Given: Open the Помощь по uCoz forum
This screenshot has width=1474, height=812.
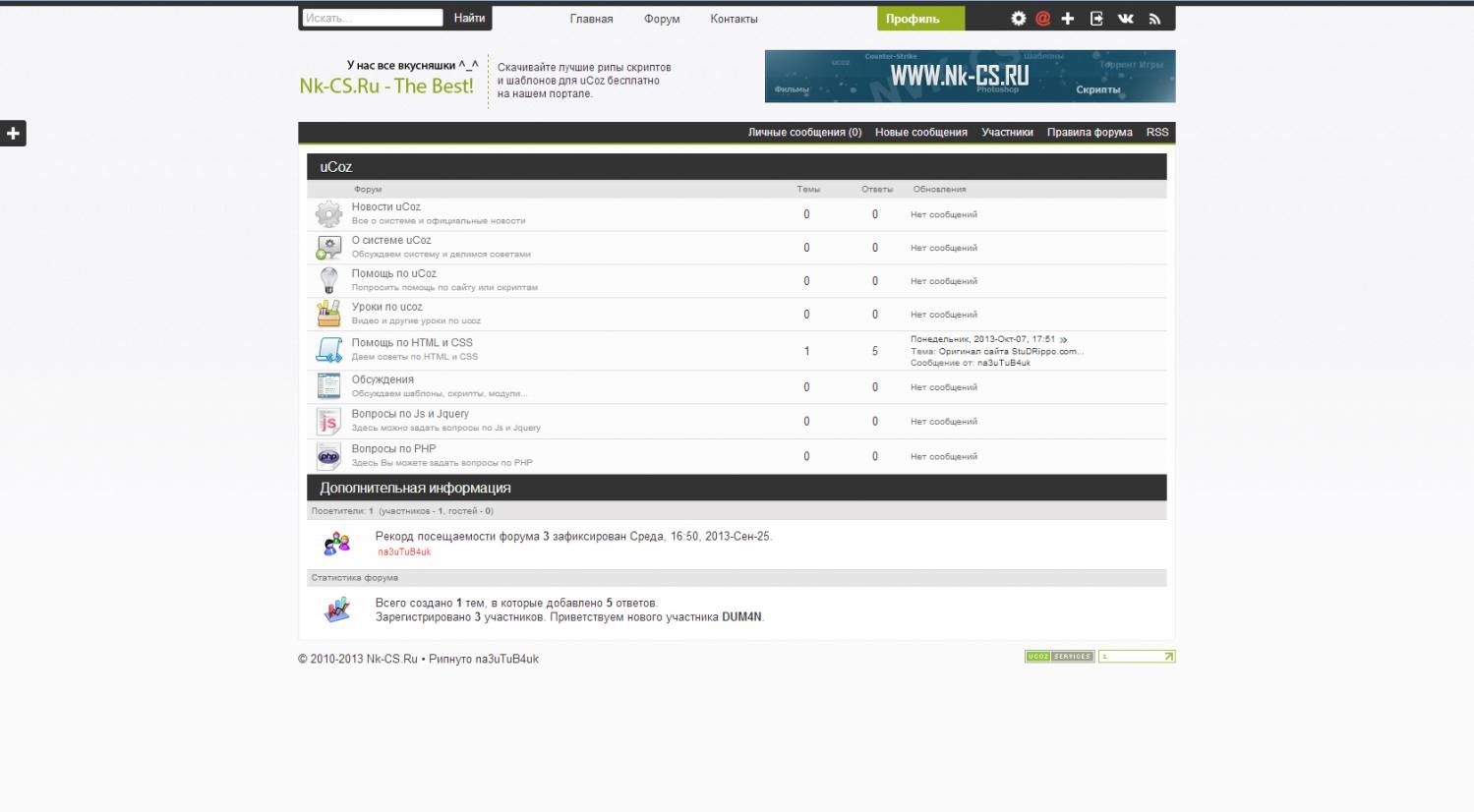Looking at the screenshot, I should 394,274.
